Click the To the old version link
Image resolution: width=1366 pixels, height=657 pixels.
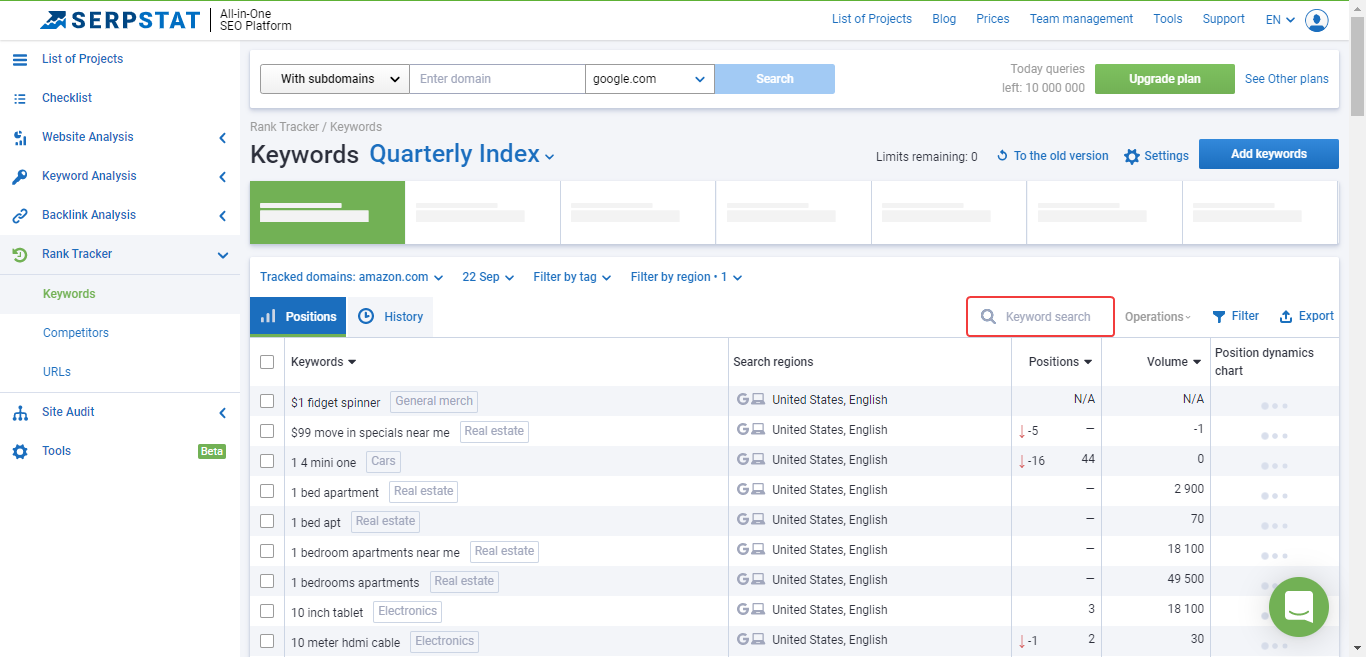[1061, 156]
